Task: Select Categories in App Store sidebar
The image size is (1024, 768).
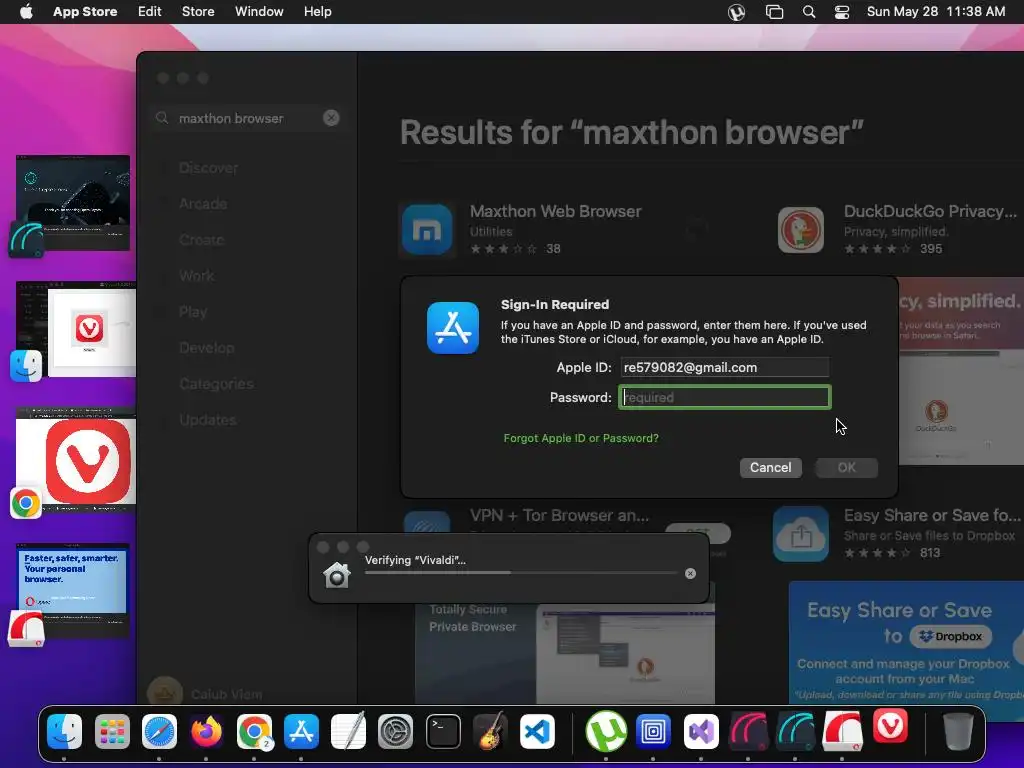Action: (216, 384)
